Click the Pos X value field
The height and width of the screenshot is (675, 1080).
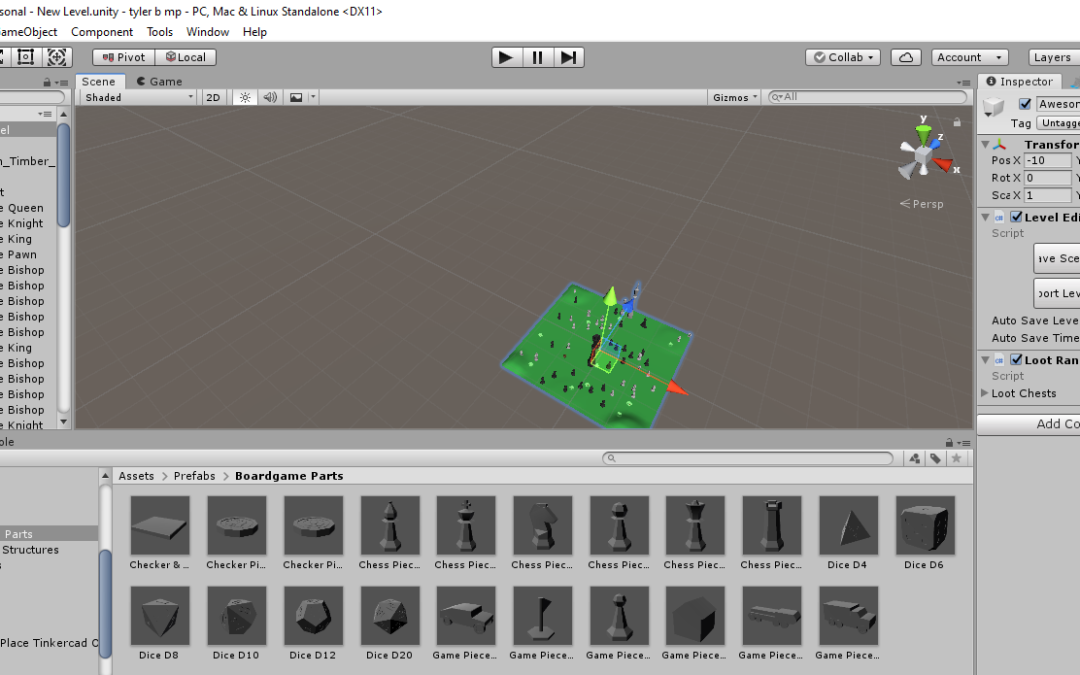(1048, 160)
